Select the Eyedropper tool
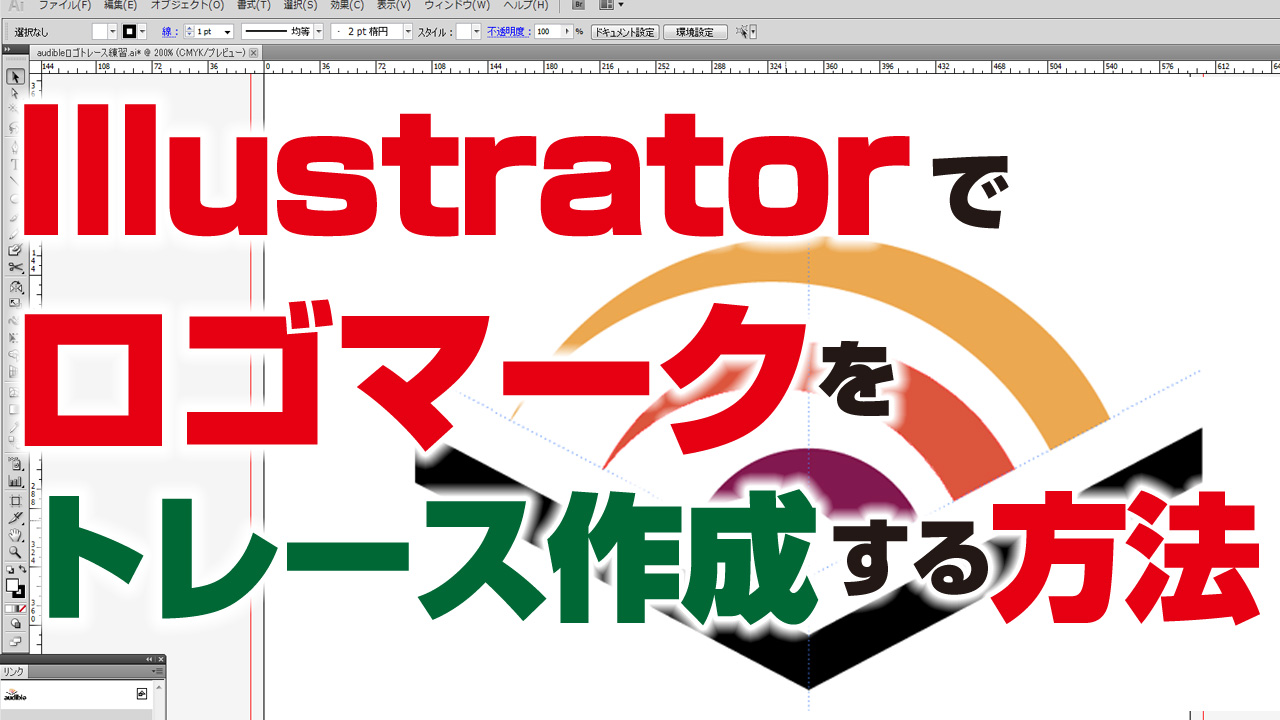Image resolution: width=1280 pixels, height=720 pixels. tap(15, 428)
